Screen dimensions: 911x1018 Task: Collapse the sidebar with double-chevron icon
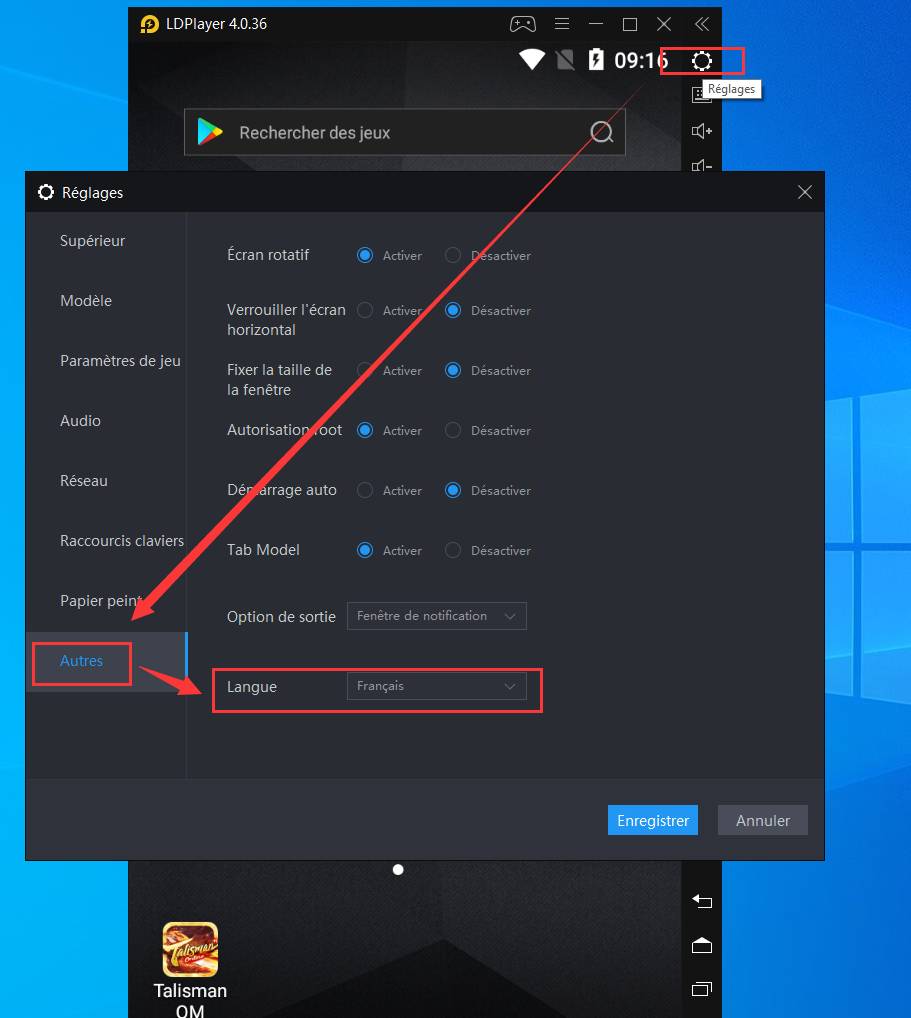[x=702, y=24]
